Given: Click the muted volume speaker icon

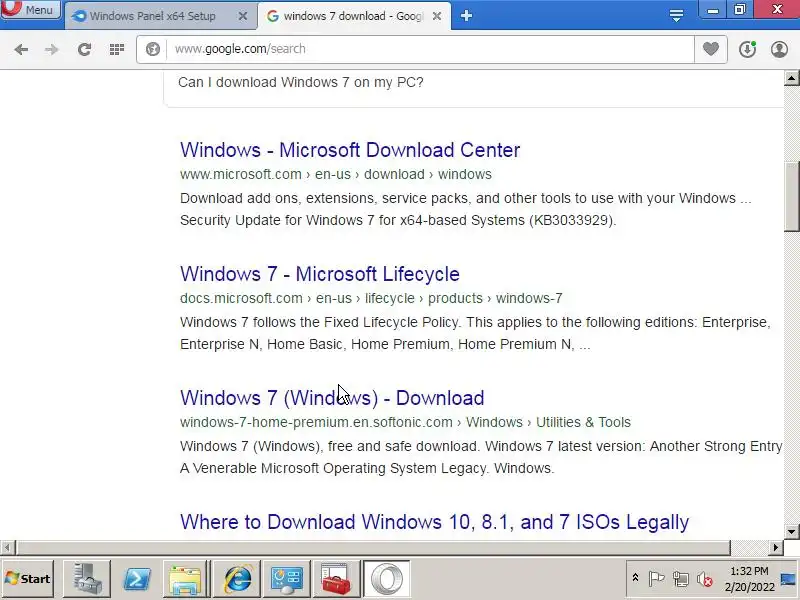Looking at the screenshot, I should (705, 579).
